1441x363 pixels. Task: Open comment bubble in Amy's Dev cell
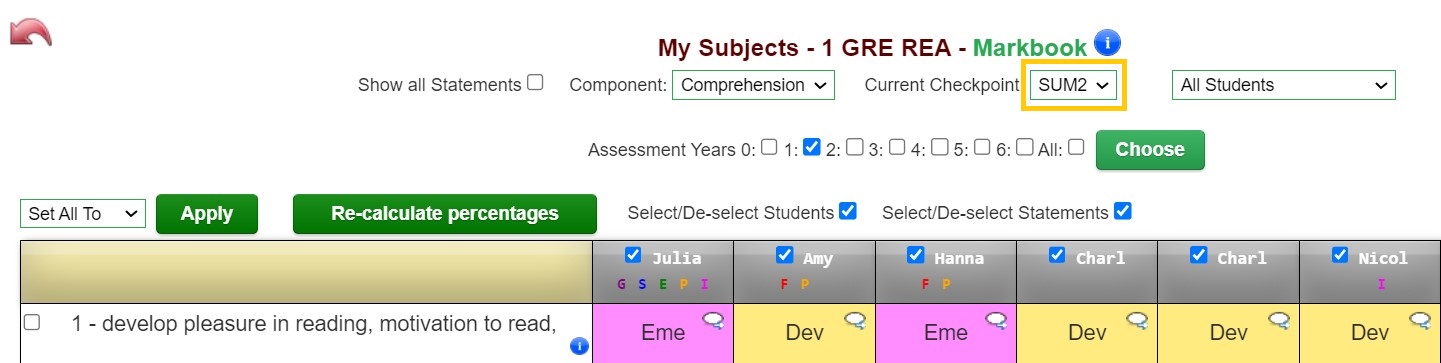(x=856, y=320)
